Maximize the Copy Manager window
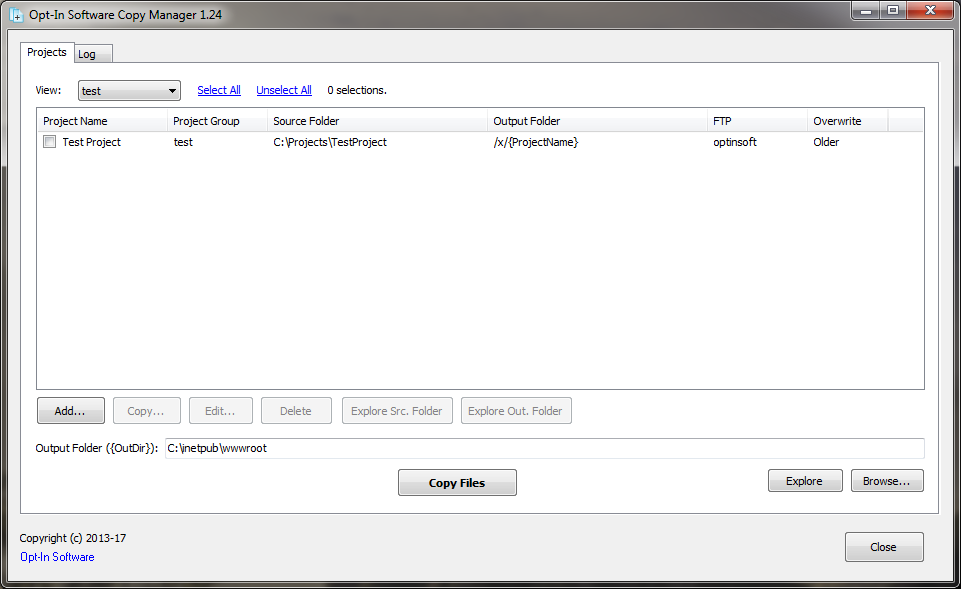This screenshot has height=589, width=961. tap(892, 10)
